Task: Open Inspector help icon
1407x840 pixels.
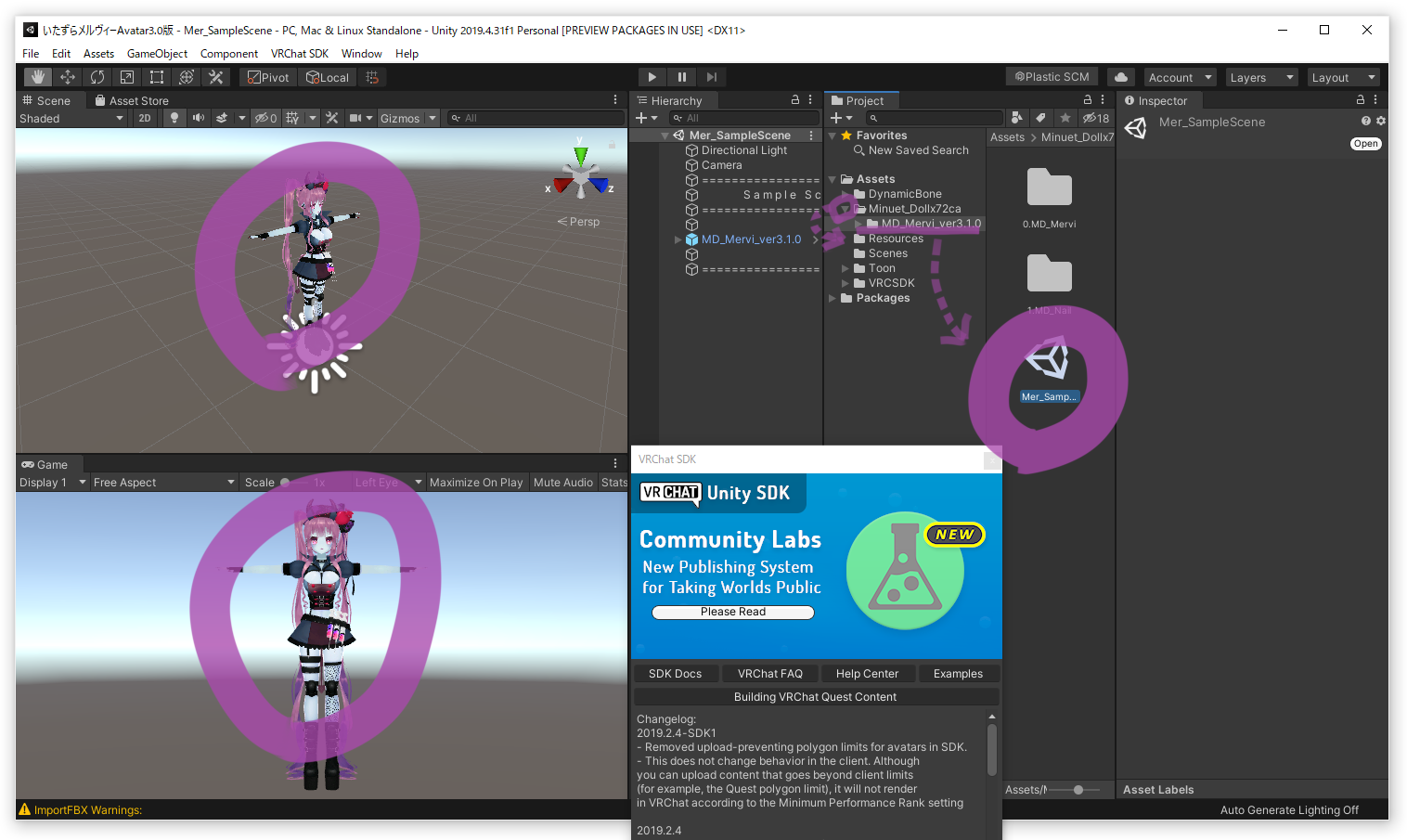Action: click(x=1366, y=121)
